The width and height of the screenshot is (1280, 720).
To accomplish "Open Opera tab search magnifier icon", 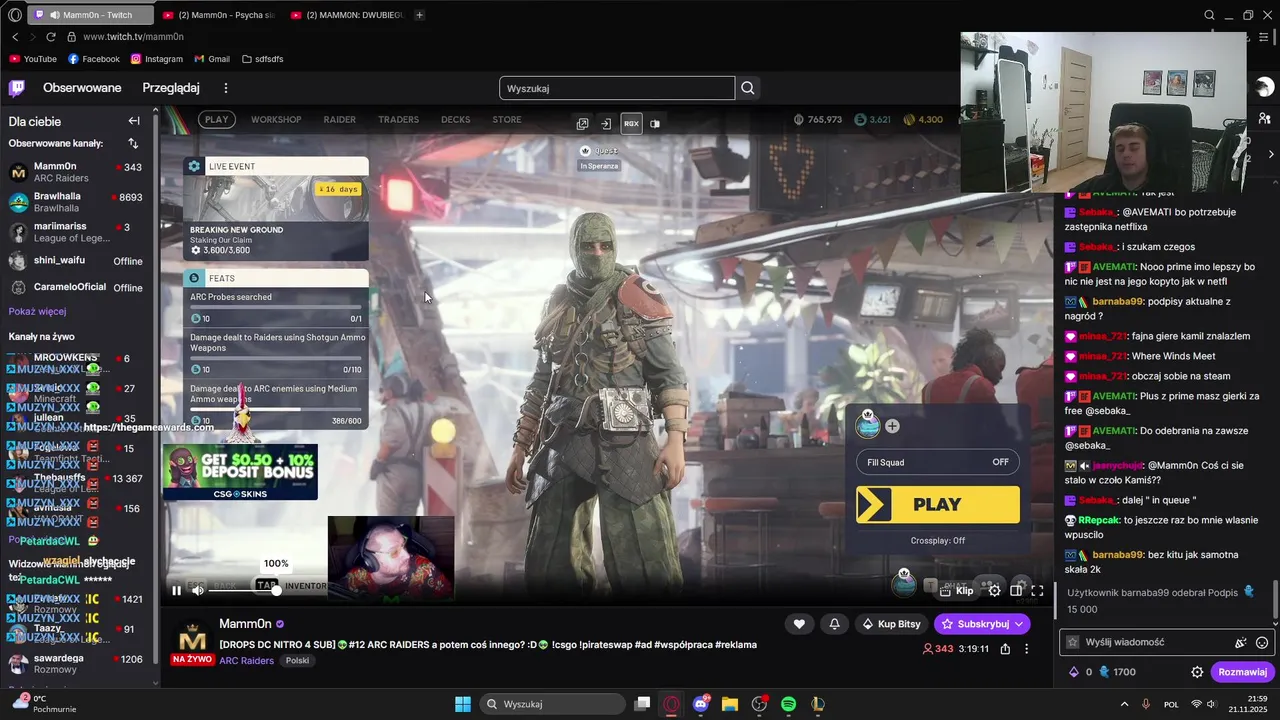I will click(1209, 15).
